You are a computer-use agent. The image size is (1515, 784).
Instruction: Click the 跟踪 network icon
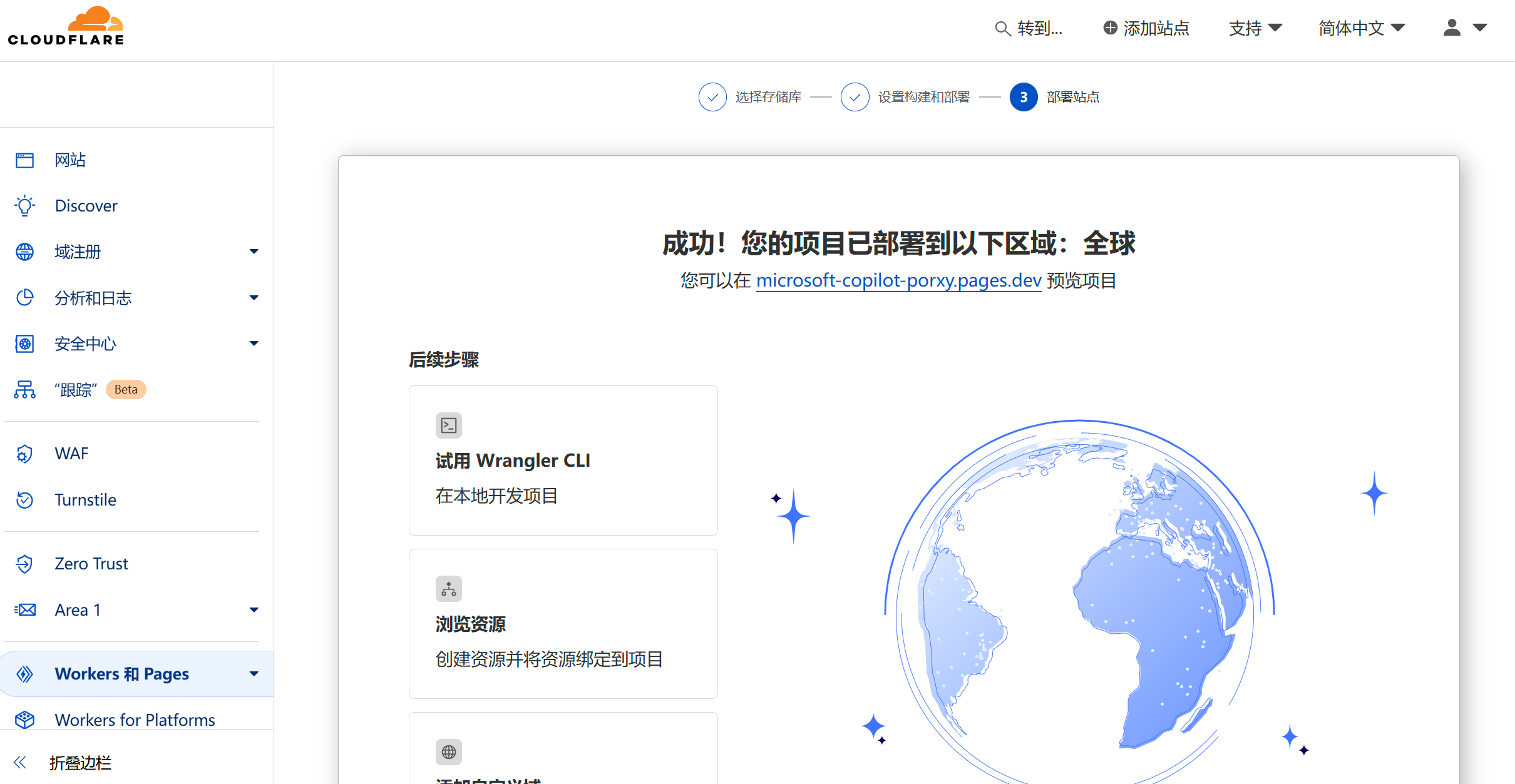tap(24, 390)
